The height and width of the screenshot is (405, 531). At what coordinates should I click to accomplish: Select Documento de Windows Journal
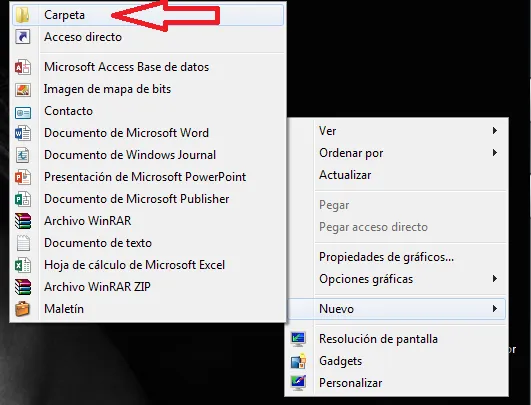click(x=148, y=155)
